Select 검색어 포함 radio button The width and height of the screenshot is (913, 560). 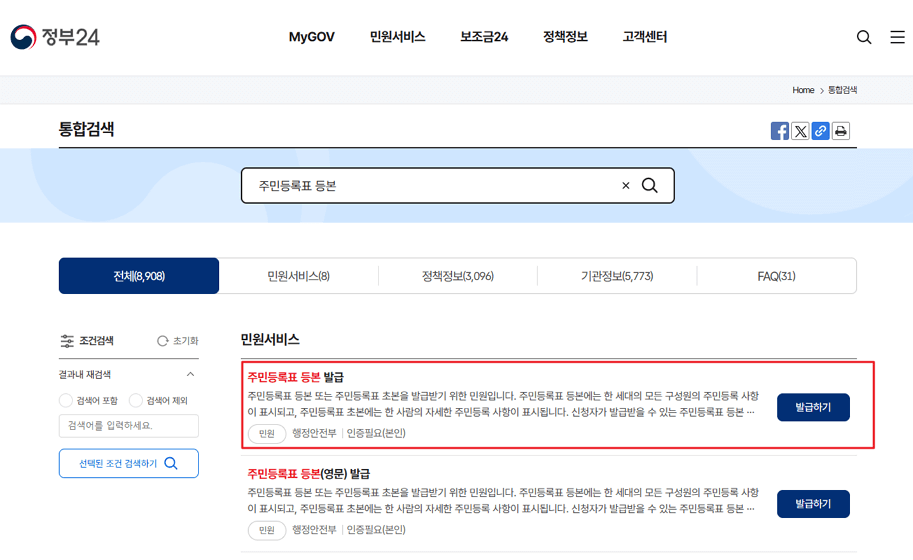(66, 400)
